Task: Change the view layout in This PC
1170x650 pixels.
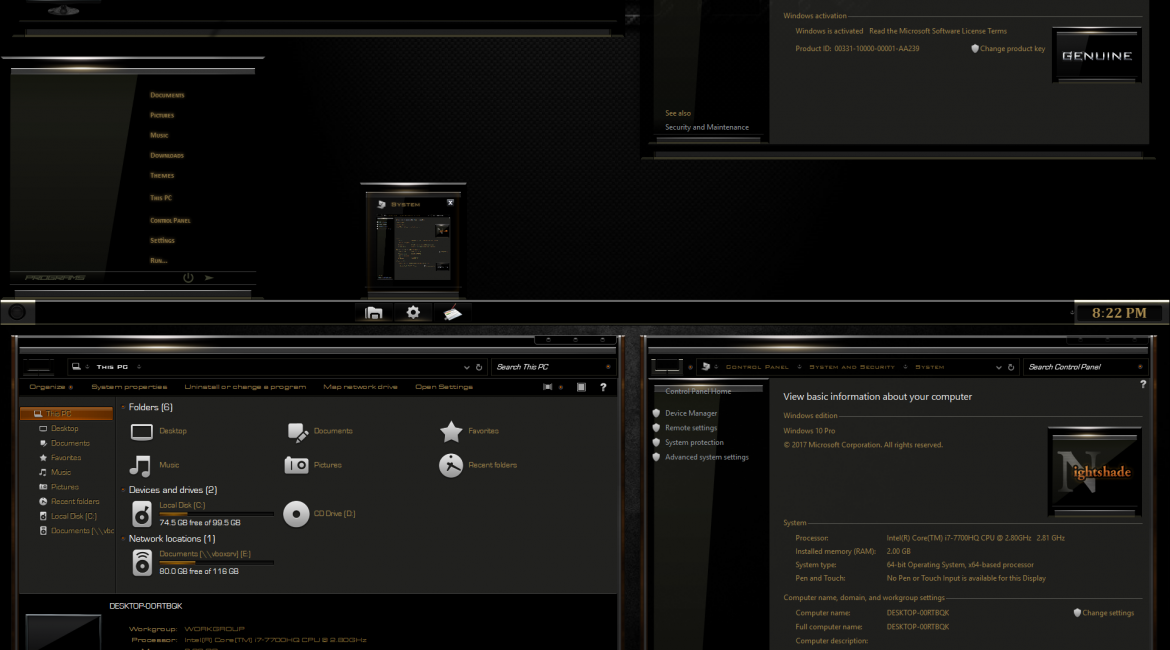Action: click(548, 387)
